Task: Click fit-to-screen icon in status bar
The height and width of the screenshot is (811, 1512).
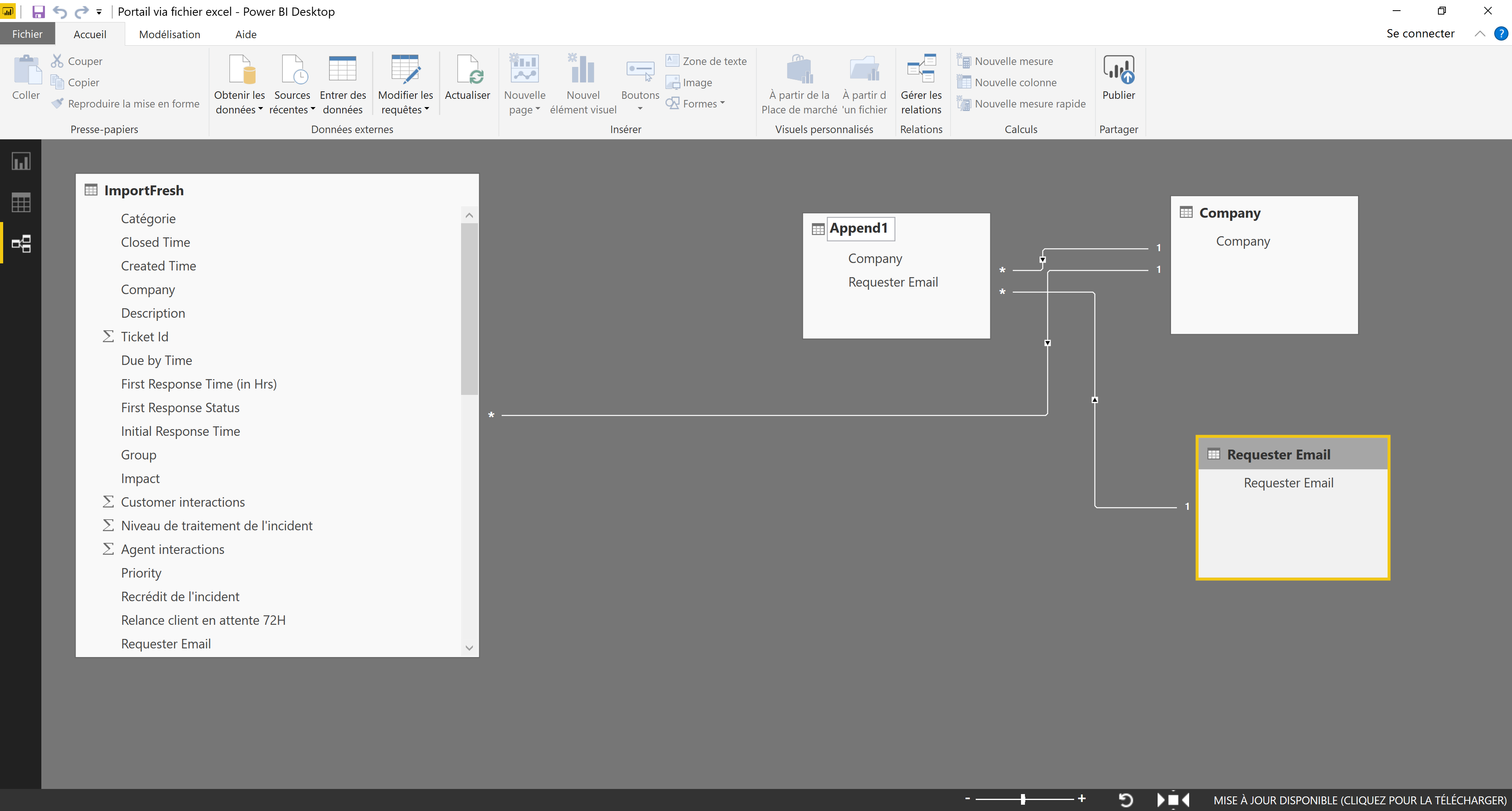Action: point(1173,799)
